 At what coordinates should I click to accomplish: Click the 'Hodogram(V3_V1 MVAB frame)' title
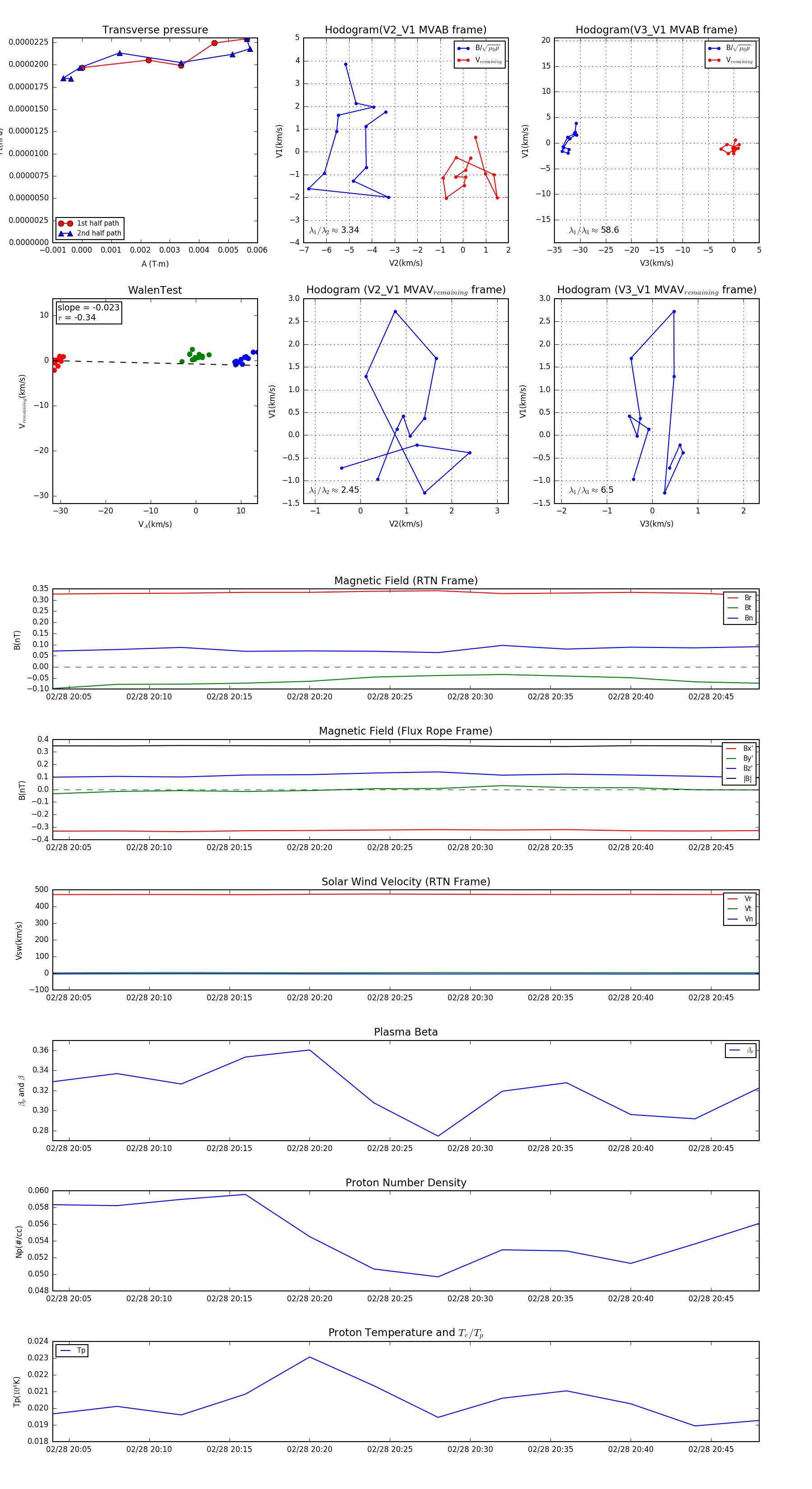(x=656, y=30)
